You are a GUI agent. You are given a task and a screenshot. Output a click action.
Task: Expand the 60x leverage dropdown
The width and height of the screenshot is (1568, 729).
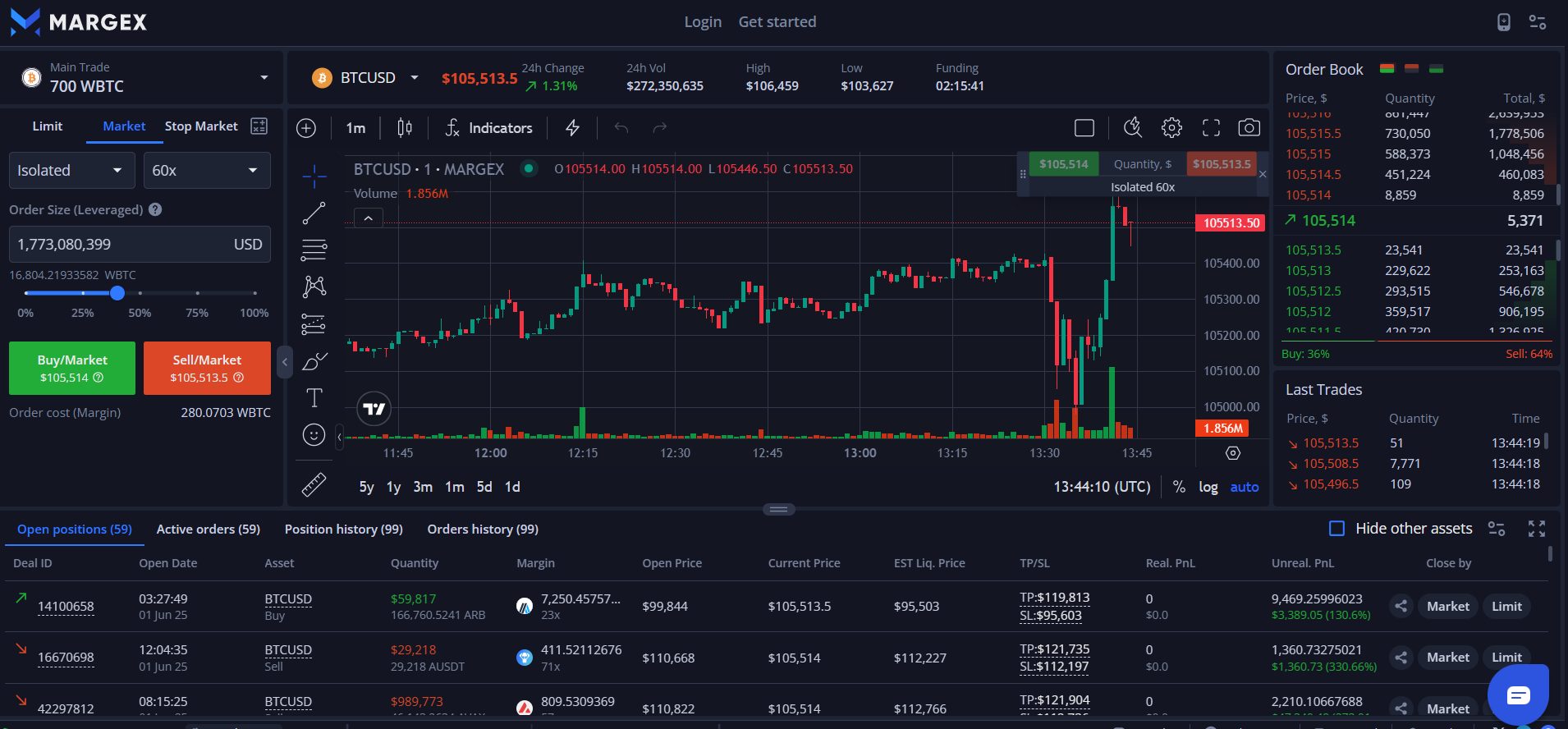[x=206, y=171]
